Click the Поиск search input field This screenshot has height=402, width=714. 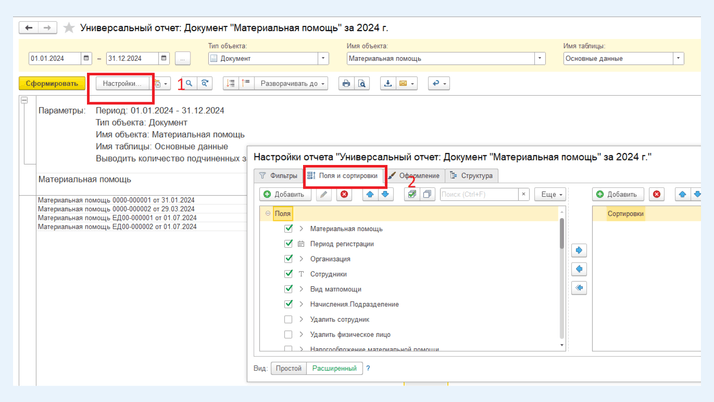pyautogui.click(x=478, y=194)
